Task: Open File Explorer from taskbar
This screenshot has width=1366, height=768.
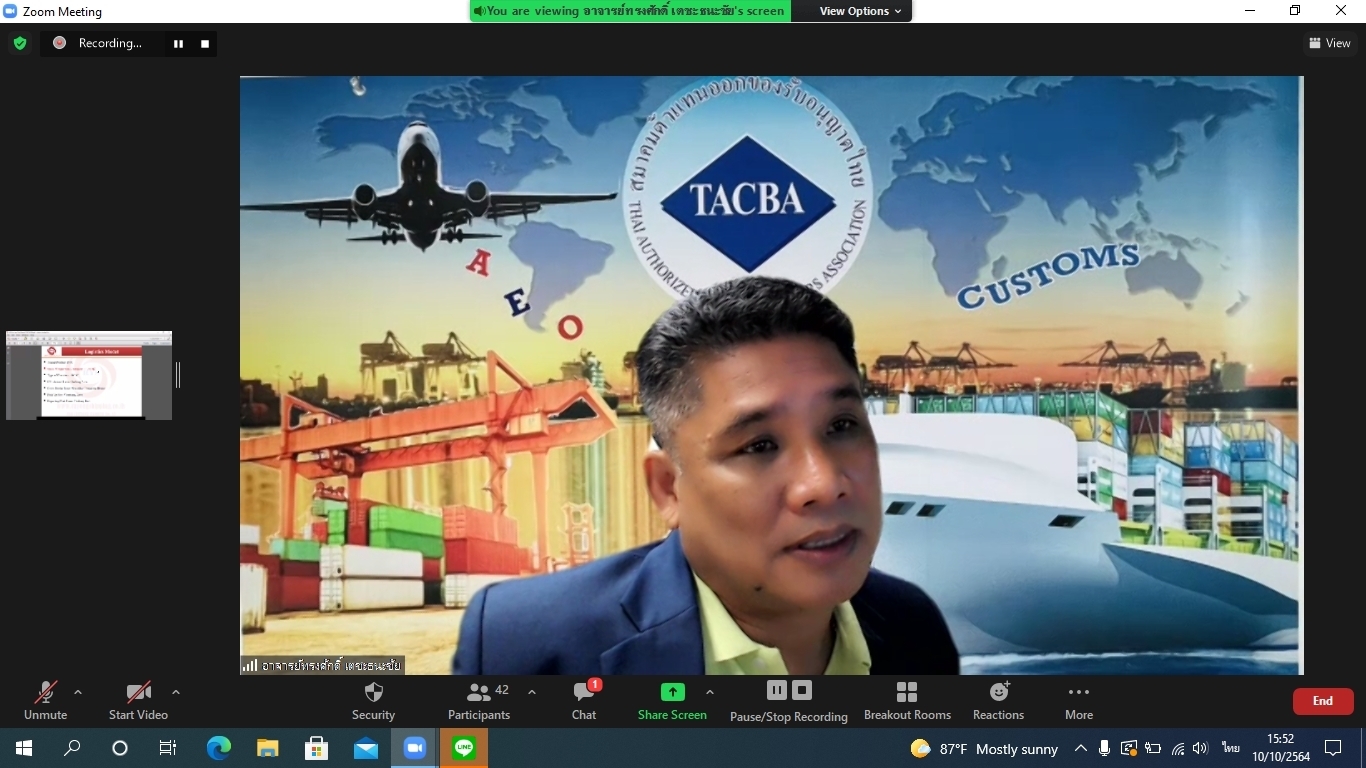Action: click(x=267, y=748)
